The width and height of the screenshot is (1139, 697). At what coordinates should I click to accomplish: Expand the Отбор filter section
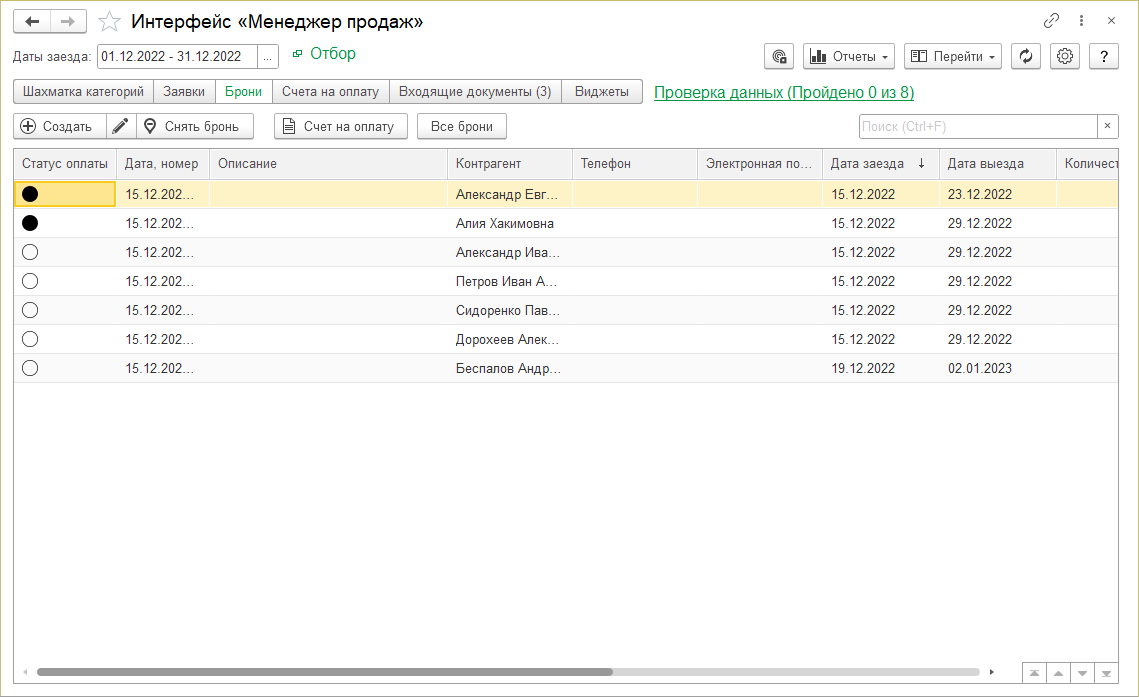click(x=324, y=54)
